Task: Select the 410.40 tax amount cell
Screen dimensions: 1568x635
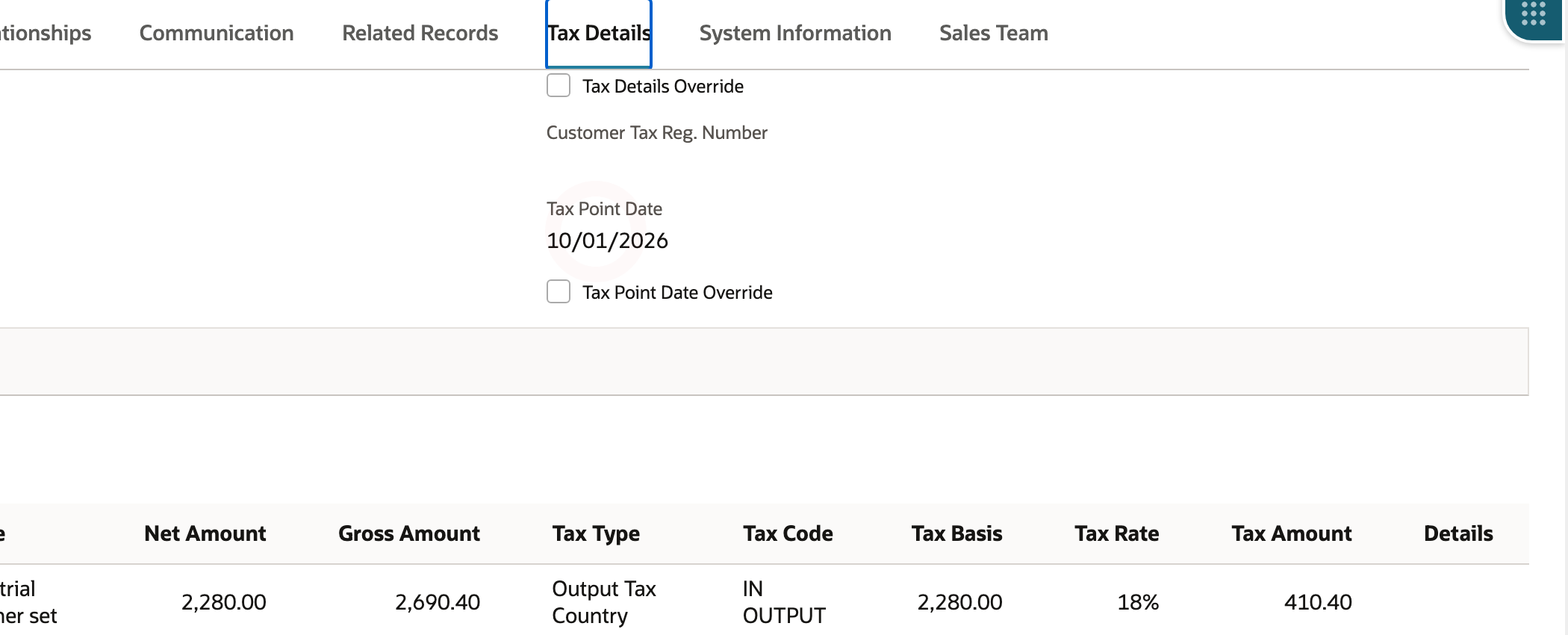Action: pyautogui.click(x=1318, y=602)
